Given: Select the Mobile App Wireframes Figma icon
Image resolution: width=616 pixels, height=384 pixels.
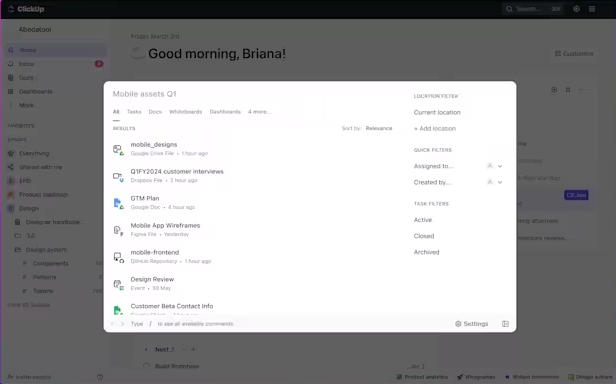Looking at the screenshot, I should 118,230.
